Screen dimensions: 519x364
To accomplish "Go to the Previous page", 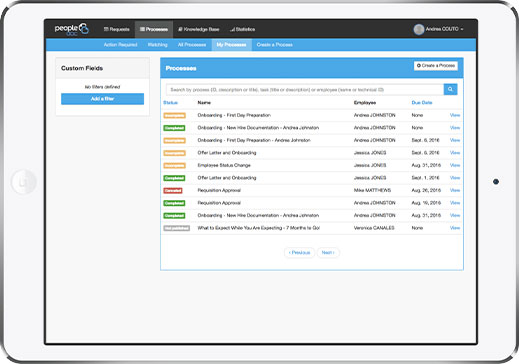I will pyautogui.click(x=299, y=253).
